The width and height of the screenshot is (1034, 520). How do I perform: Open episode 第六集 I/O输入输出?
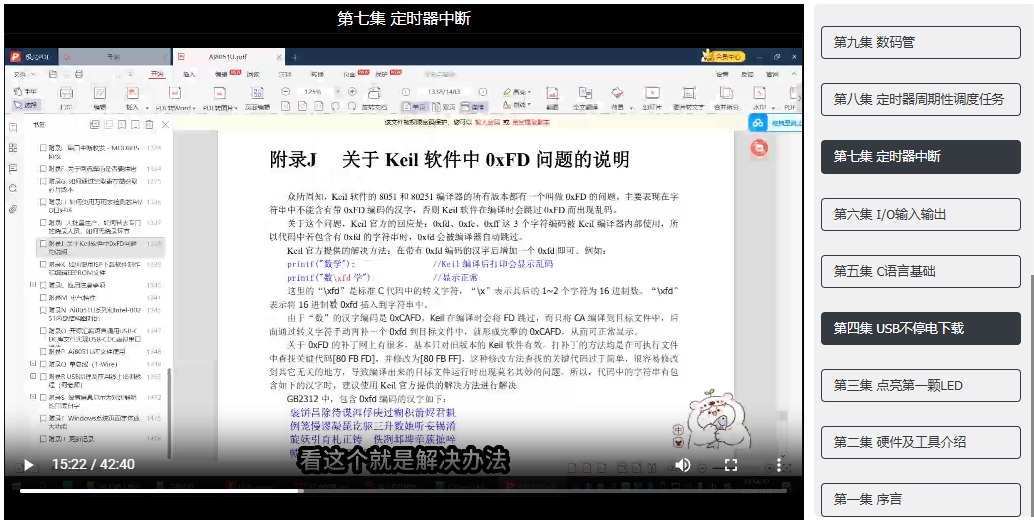tap(921, 214)
